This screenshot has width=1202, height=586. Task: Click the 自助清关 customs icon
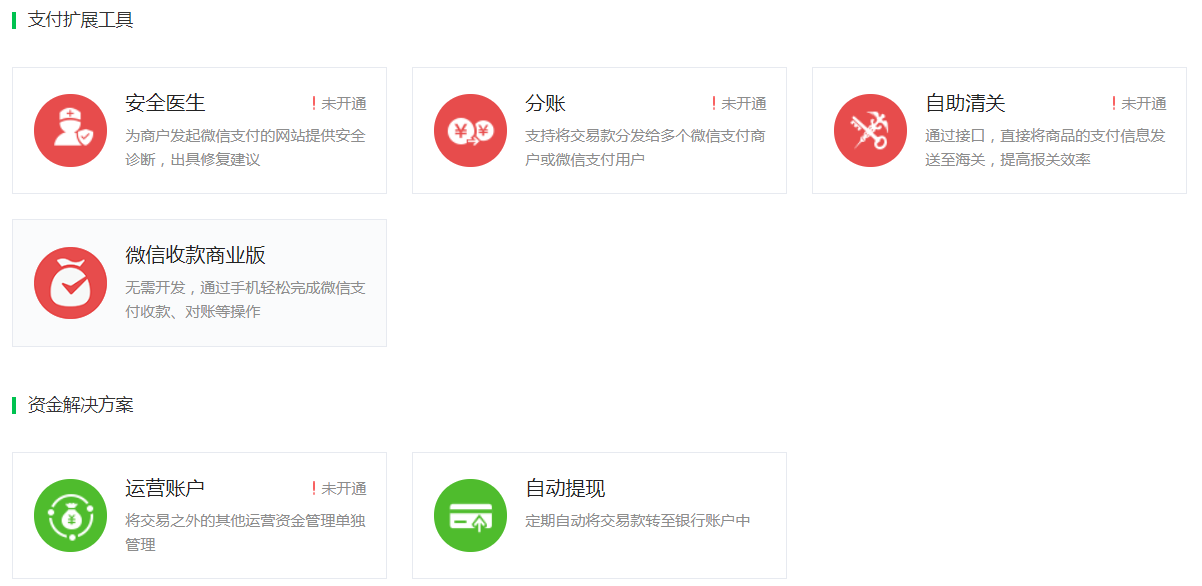pyautogui.click(x=870, y=130)
